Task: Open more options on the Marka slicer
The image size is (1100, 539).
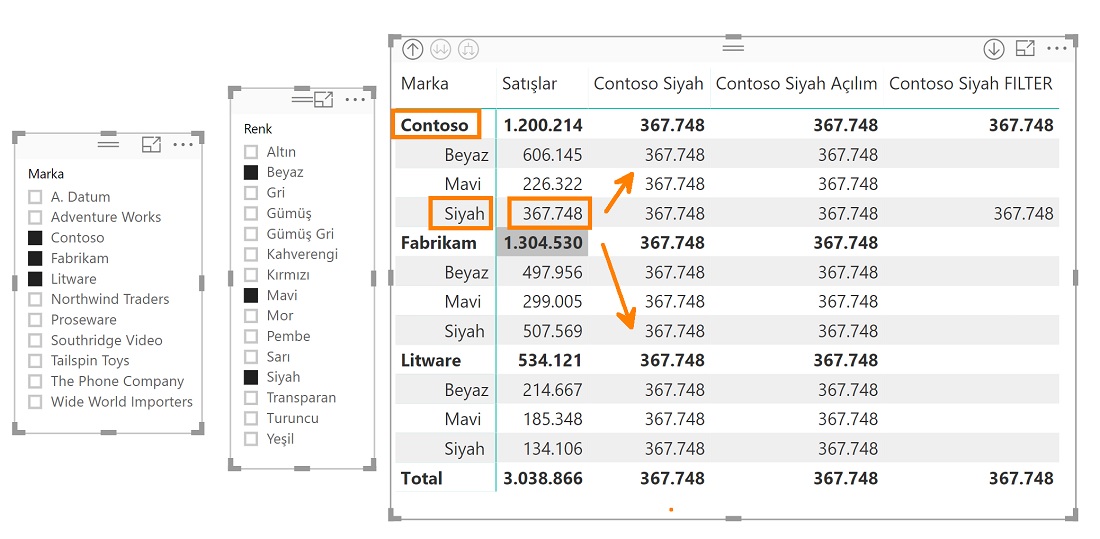Action: [x=182, y=145]
